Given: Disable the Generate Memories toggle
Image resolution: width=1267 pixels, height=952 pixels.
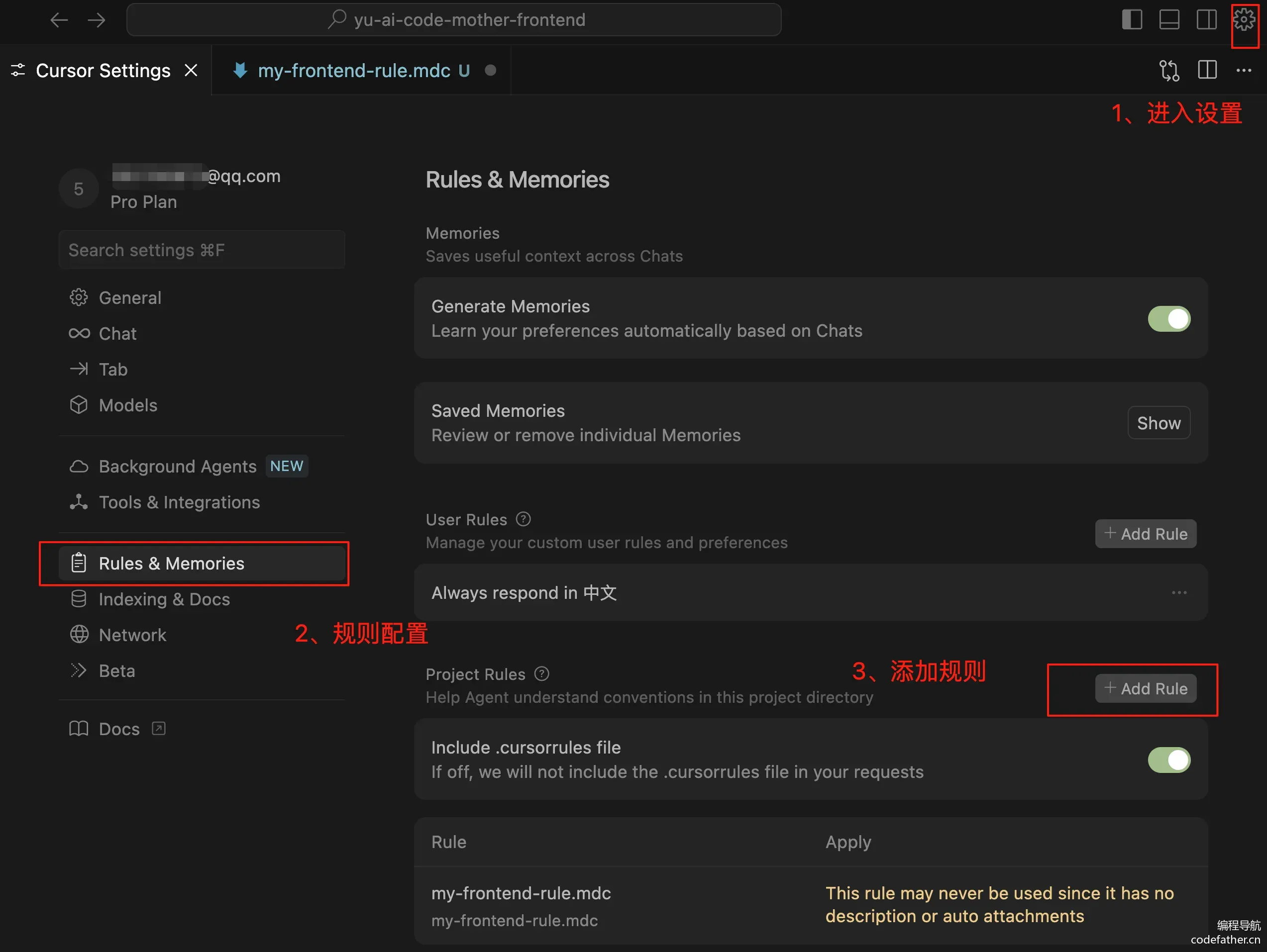Looking at the screenshot, I should [x=1169, y=319].
